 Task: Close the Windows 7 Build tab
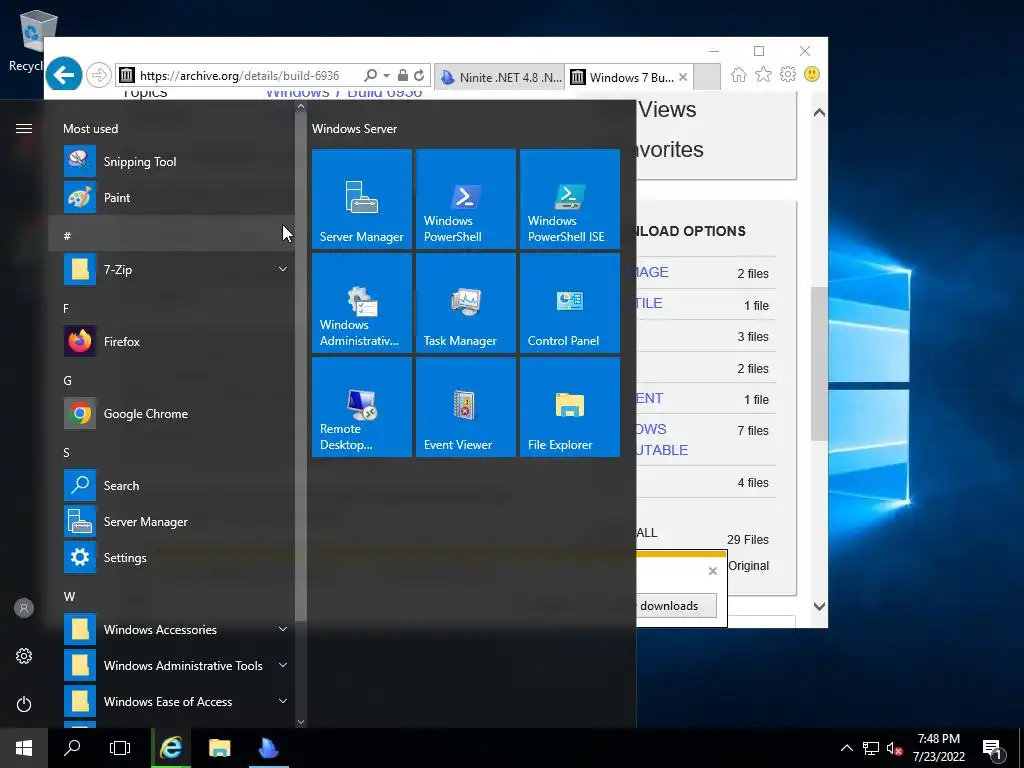683,77
